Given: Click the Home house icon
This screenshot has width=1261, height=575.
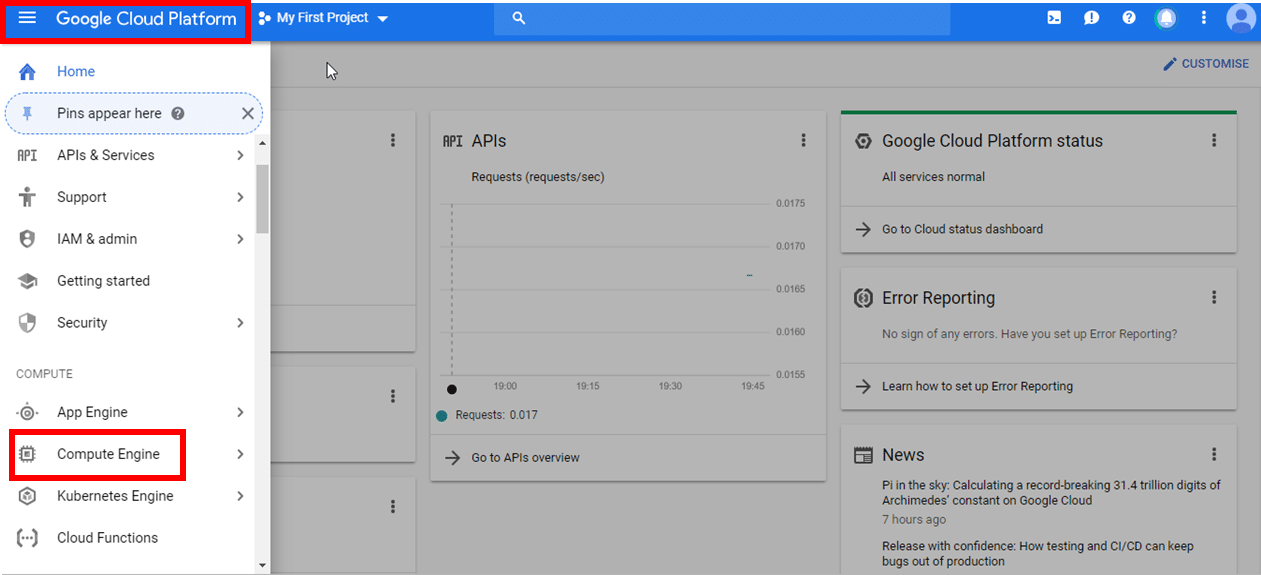Looking at the screenshot, I should point(27,72).
